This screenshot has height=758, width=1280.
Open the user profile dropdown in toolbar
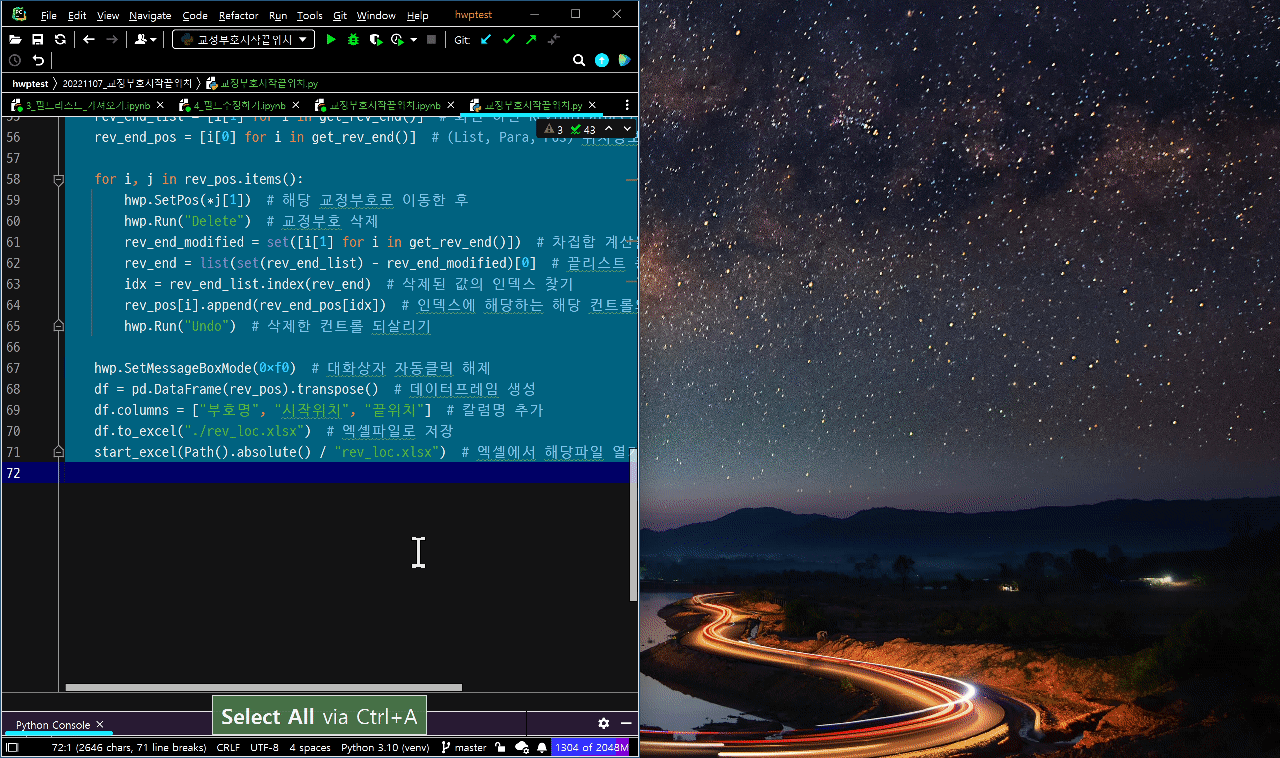146,39
